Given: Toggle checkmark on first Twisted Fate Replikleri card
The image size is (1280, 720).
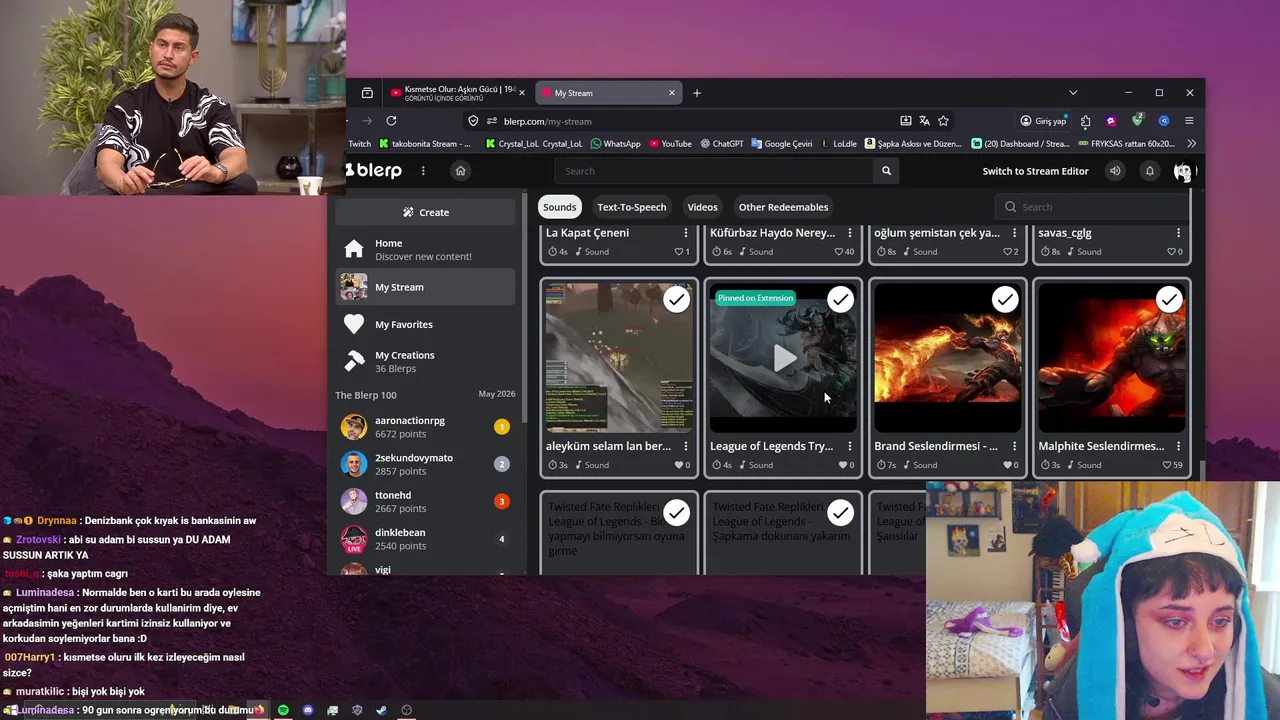Looking at the screenshot, I should (x=677, y=513).
